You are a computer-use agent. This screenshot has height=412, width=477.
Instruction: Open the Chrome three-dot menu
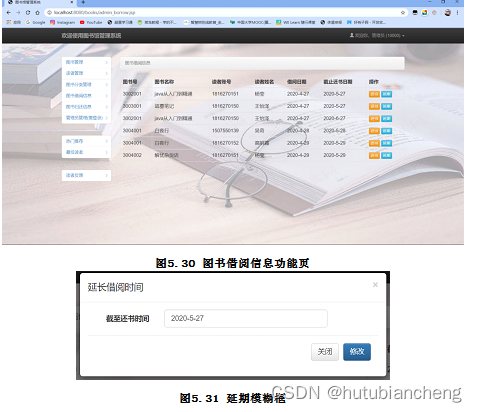coord(457,13)
